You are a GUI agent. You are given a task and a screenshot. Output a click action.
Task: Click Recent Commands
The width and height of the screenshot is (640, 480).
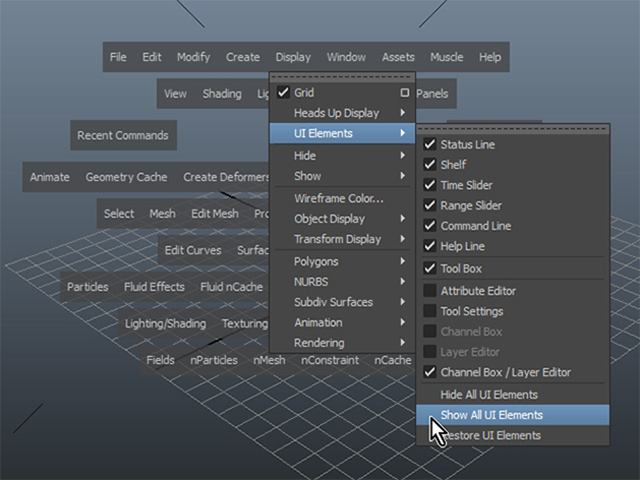pyautogui.click(x=123, y=135)
